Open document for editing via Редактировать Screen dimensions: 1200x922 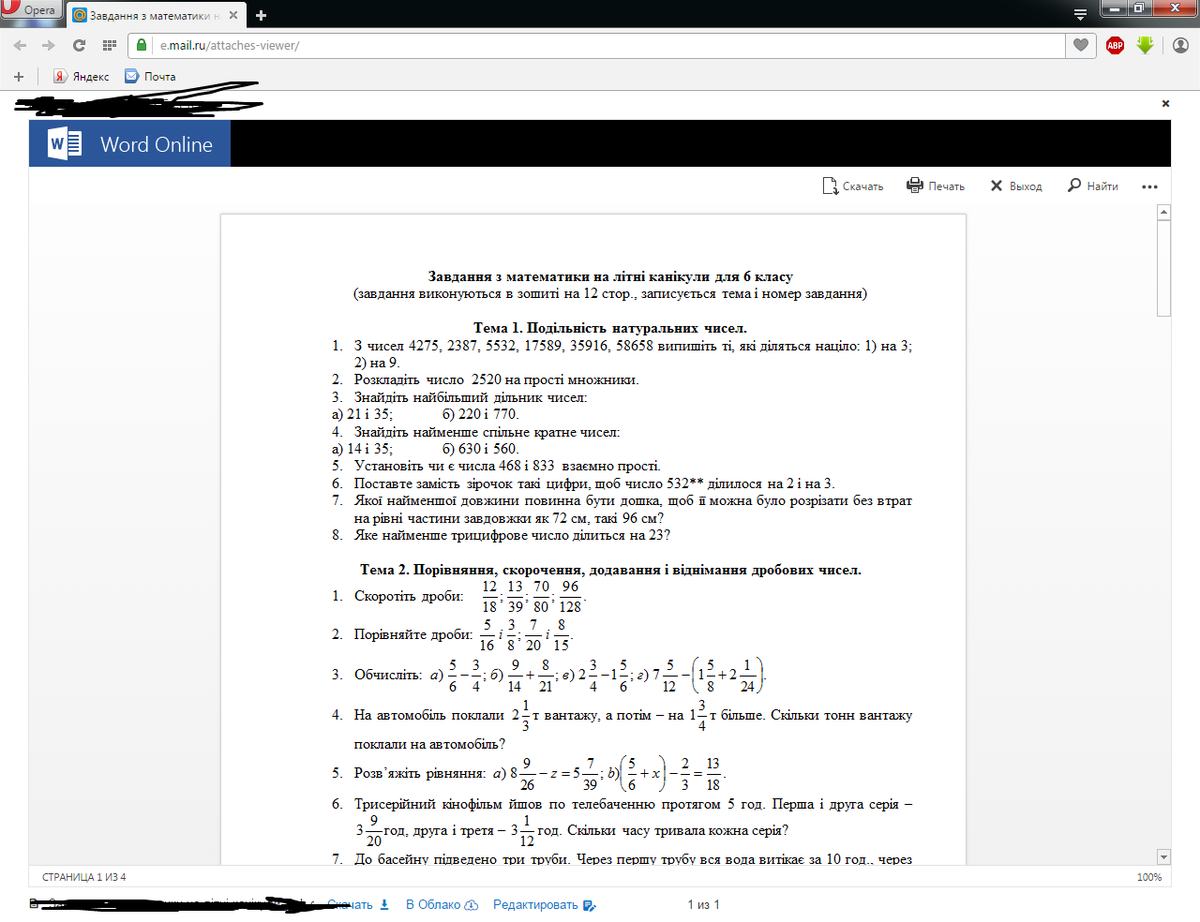pyautogui.click(x=545, y=904)
